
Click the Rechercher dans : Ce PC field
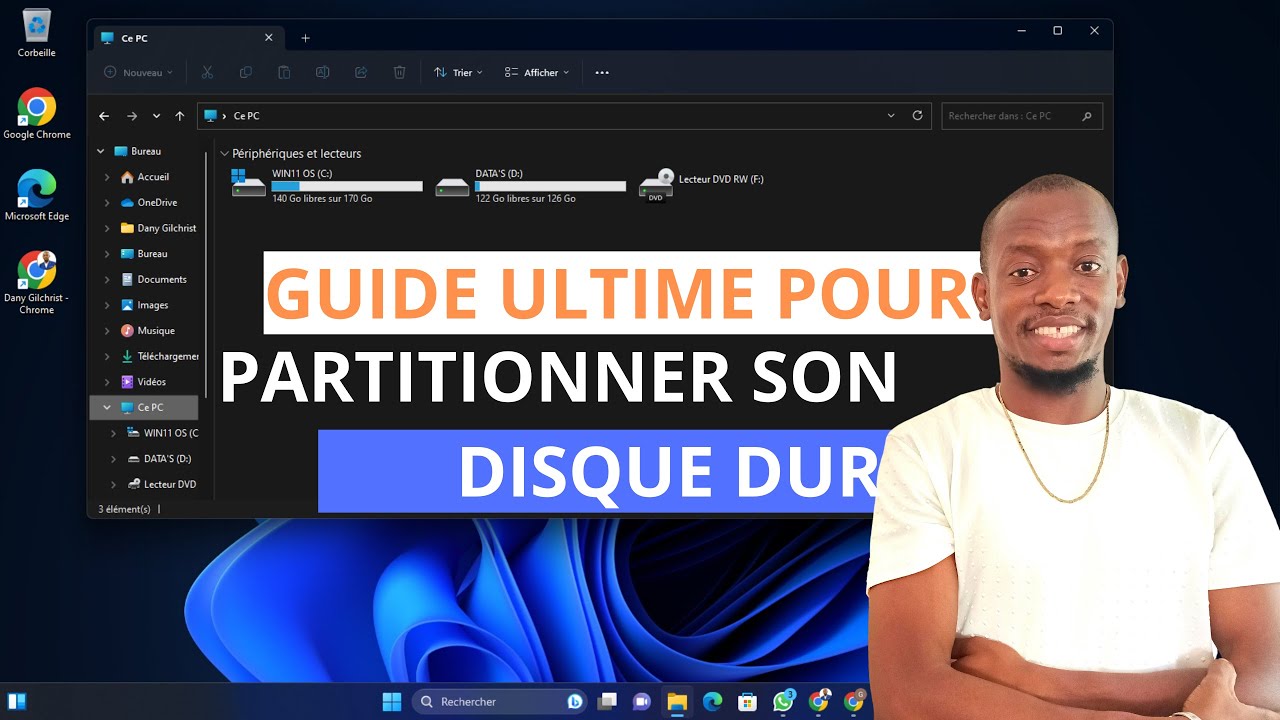(1021, 116)
